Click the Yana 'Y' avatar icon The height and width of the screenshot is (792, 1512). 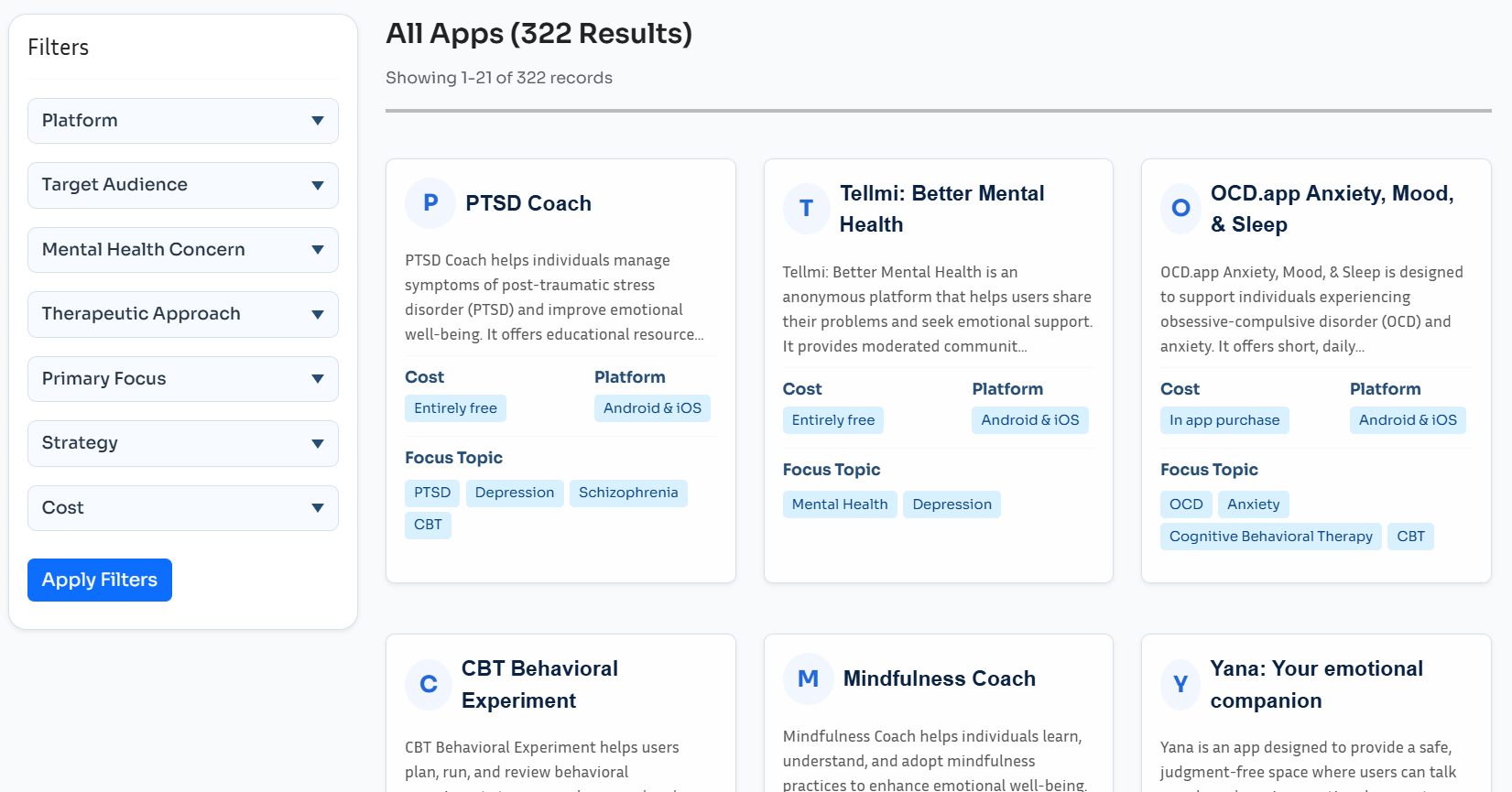[1180, 685]
